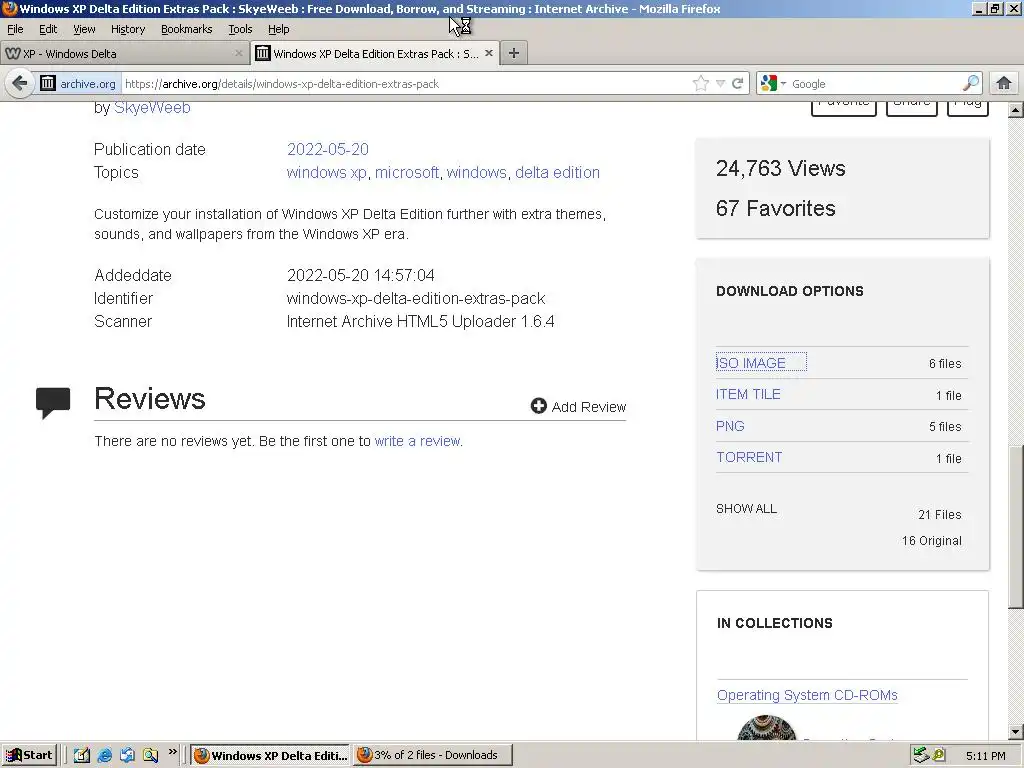1024x768 pixels.
Task: Download the PNG files
Action: [730, 426]
